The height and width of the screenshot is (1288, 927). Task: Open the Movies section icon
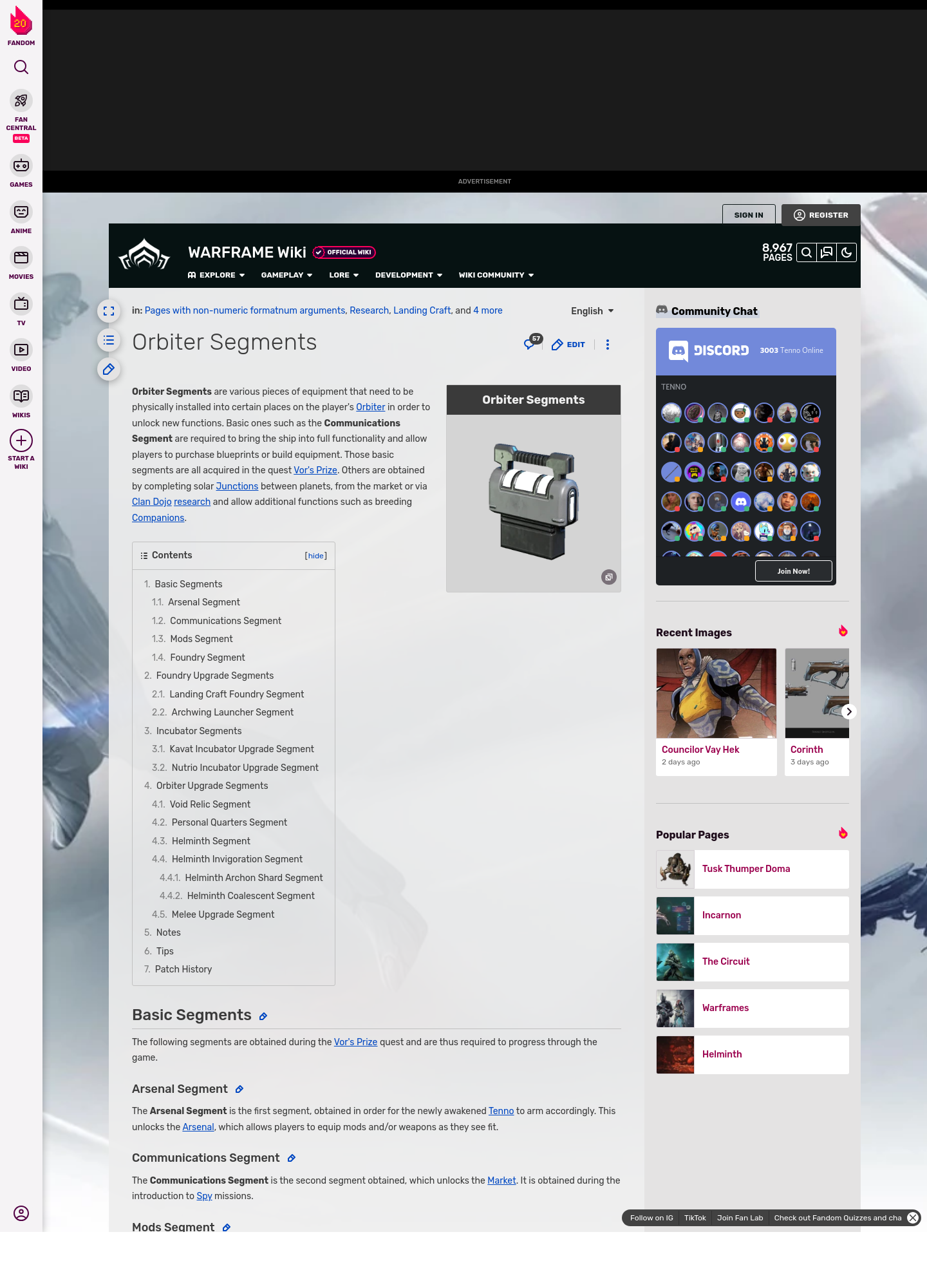point(21,258)
